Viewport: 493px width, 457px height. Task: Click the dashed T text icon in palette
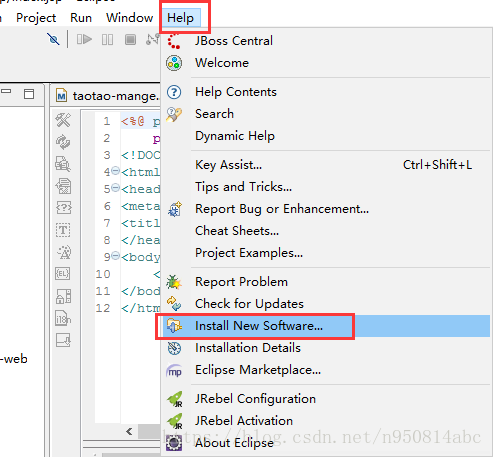pos(63,230)
